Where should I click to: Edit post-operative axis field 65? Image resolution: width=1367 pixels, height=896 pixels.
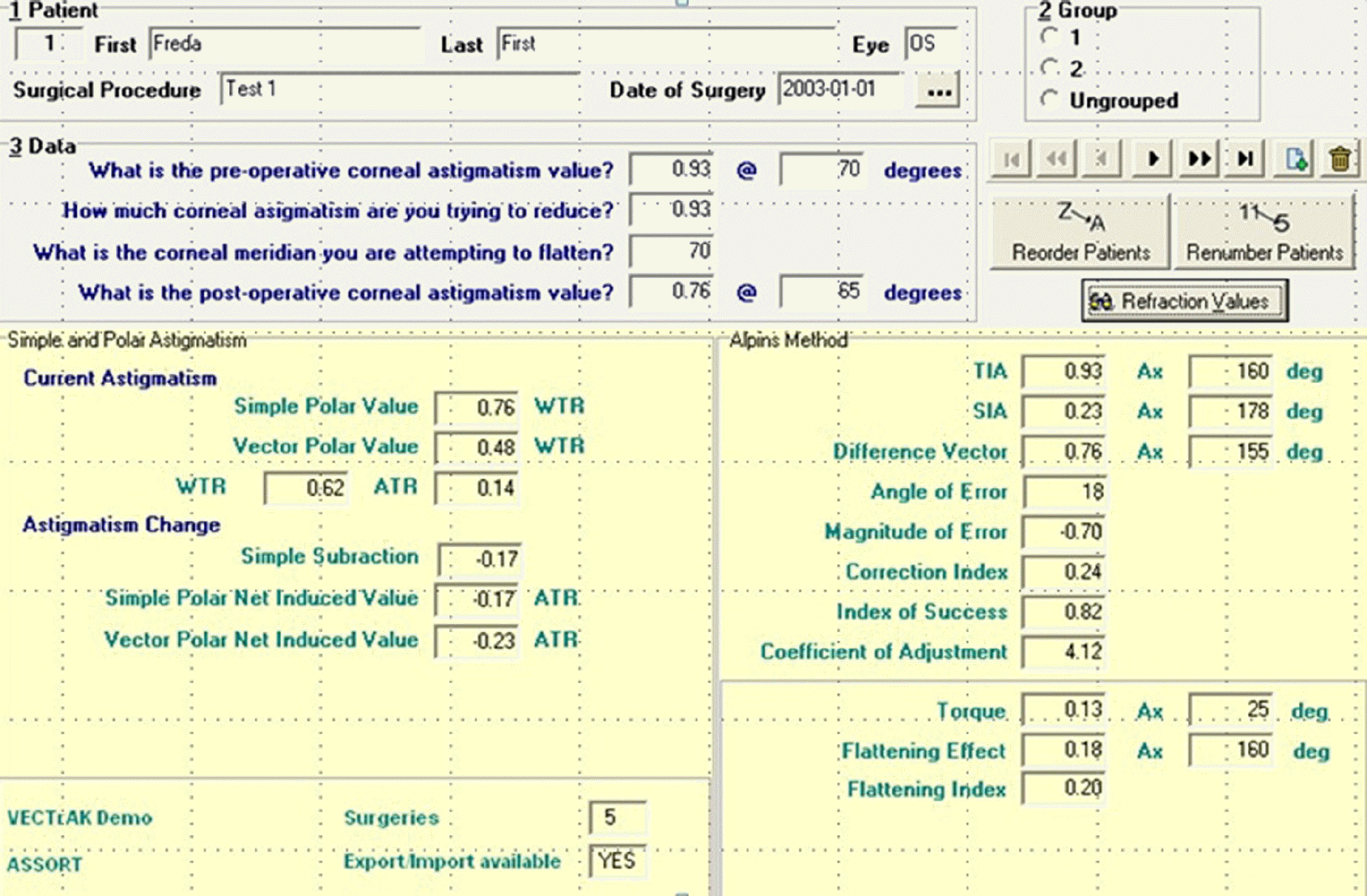[x=822, y=291]
